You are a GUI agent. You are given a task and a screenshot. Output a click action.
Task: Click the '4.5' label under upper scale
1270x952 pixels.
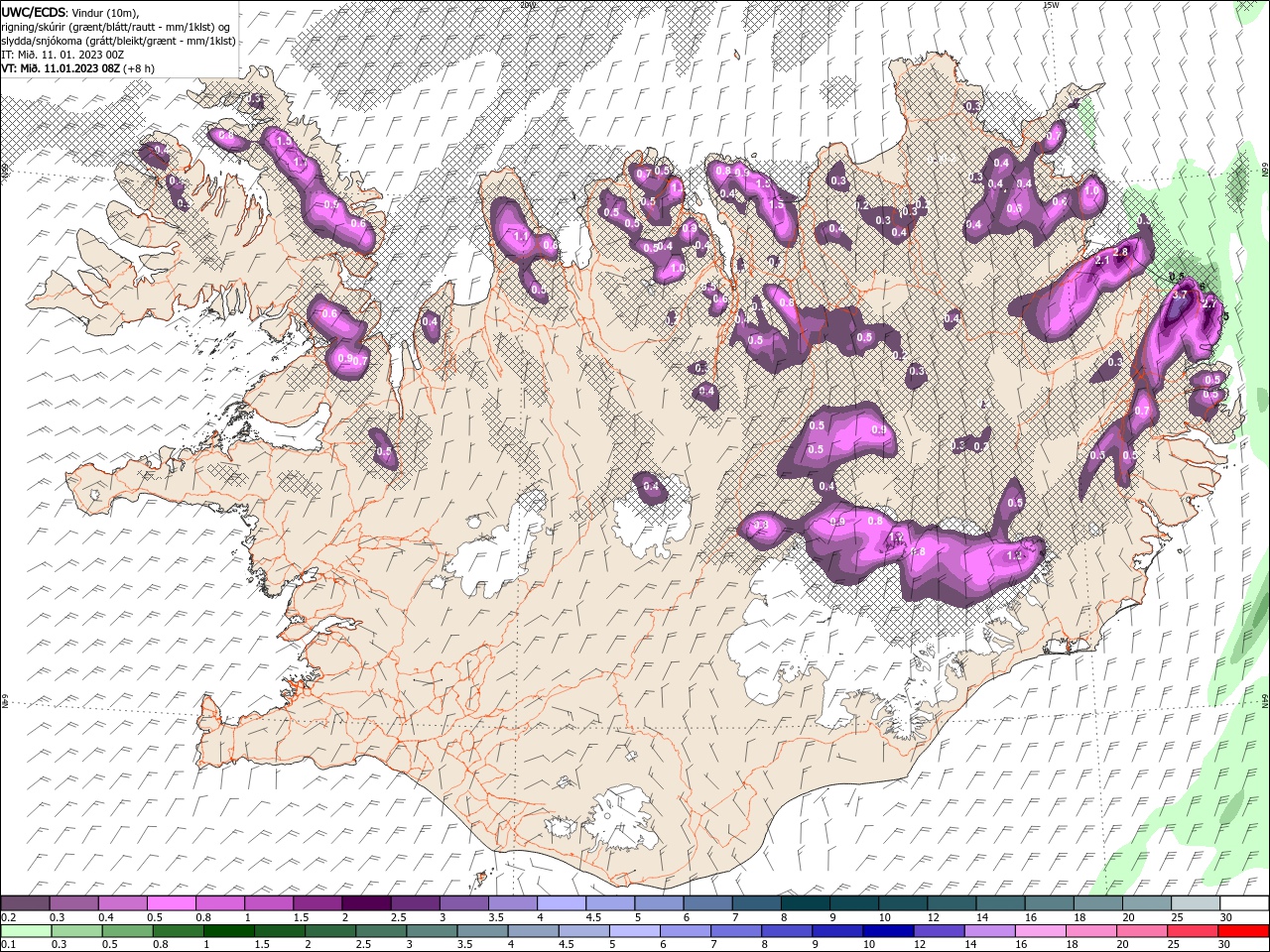coord(593,917)
